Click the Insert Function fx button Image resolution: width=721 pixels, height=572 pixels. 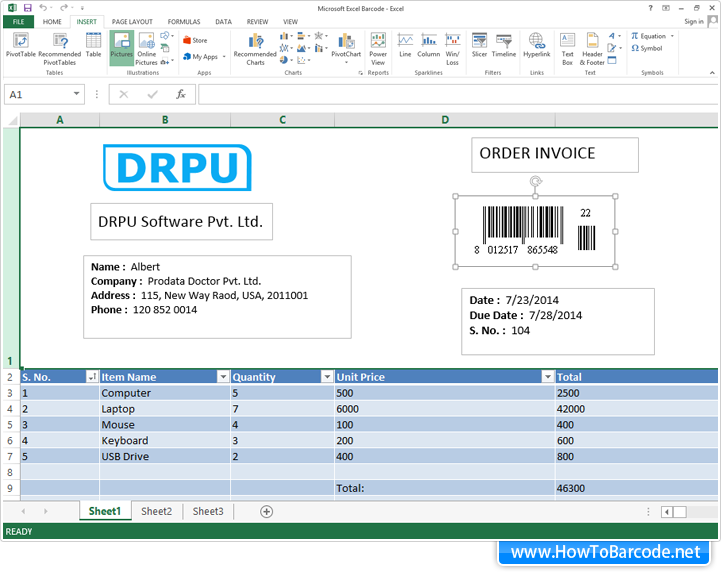point(181,94)
